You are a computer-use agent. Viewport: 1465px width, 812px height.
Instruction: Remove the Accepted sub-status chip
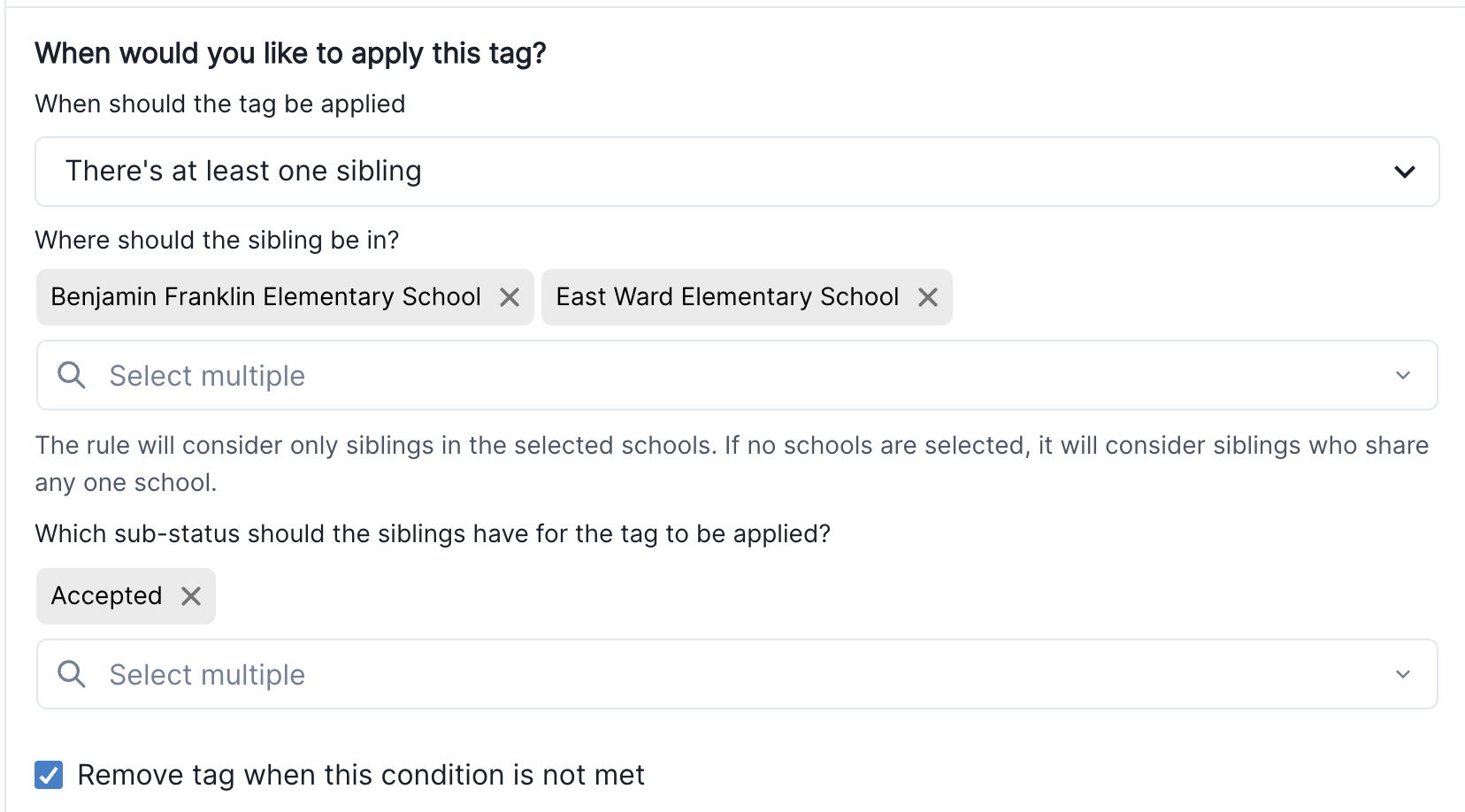(x=191, y=596)
